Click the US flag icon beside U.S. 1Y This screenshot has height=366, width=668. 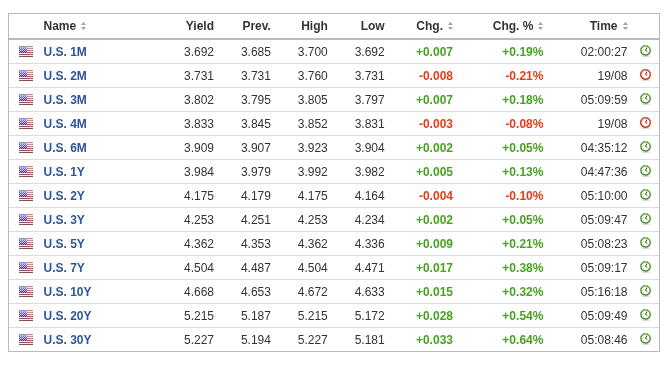tap(26, 171)
